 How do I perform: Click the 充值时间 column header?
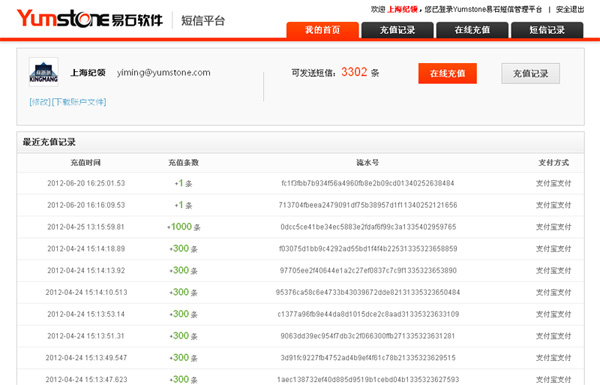[x=86, y=163]
